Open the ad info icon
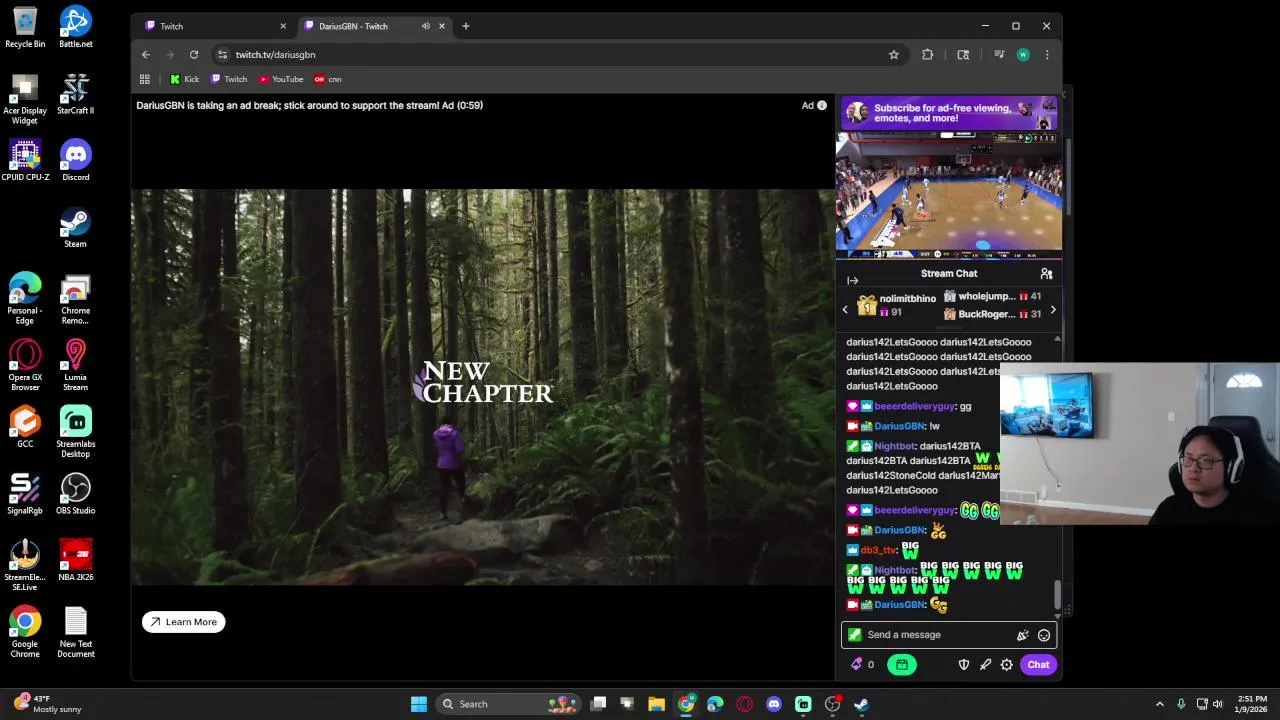 822,105
